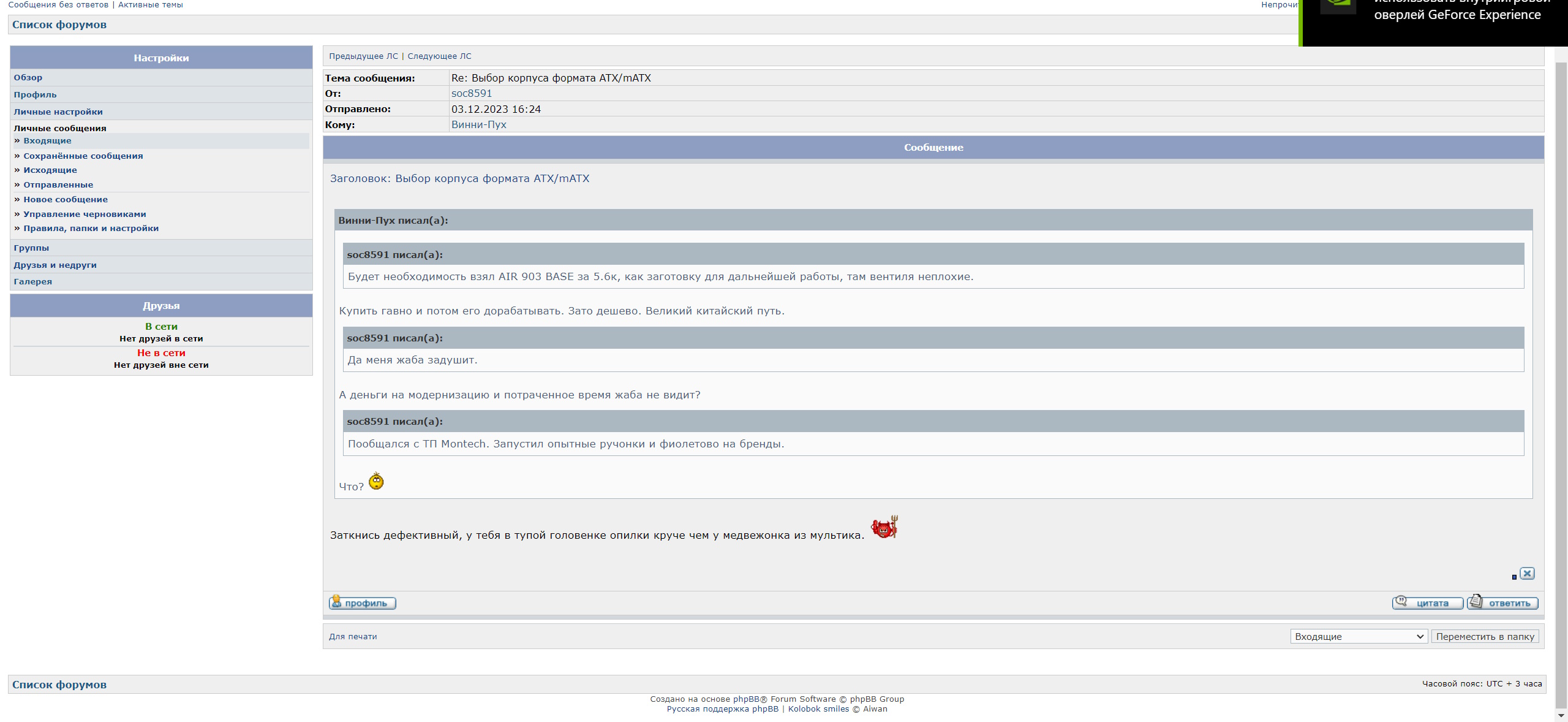Open the sender's 'профиль' button

[x=363, y=603]
